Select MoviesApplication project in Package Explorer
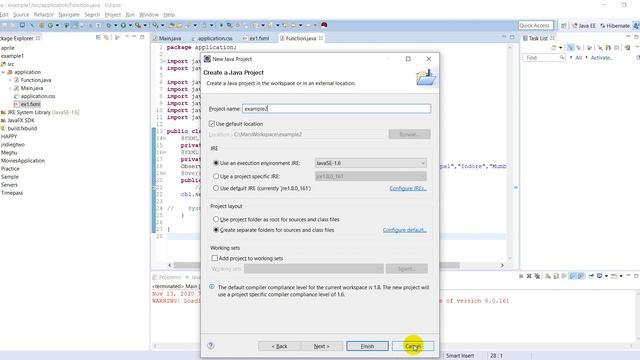This screenshot has width=640, height=360. (x=23, y=160)
